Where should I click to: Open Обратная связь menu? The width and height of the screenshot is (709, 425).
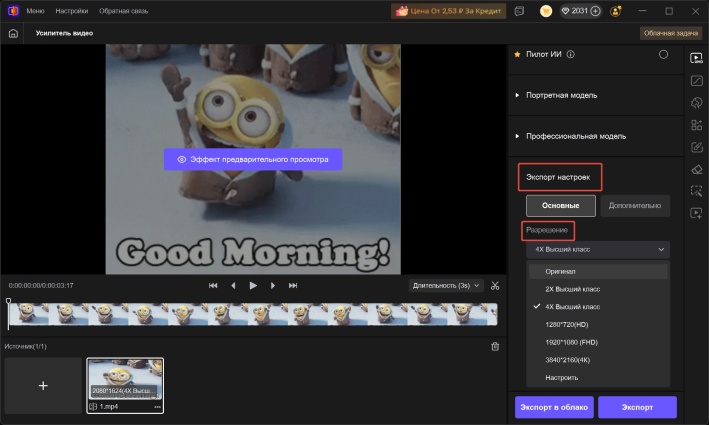123,11
